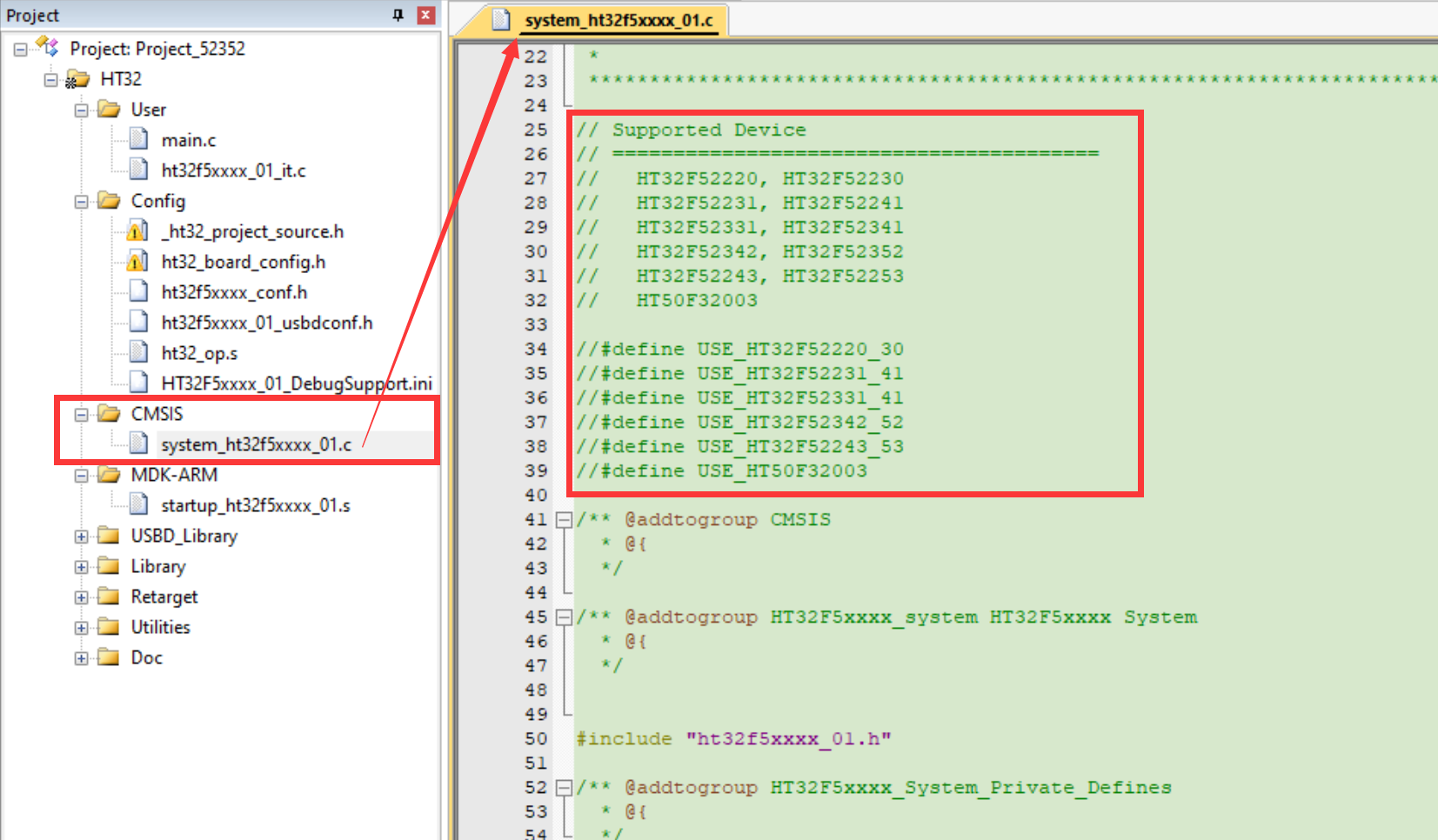Expand the Utilities folder
1438x840 pixels.
tap(81, 628)
